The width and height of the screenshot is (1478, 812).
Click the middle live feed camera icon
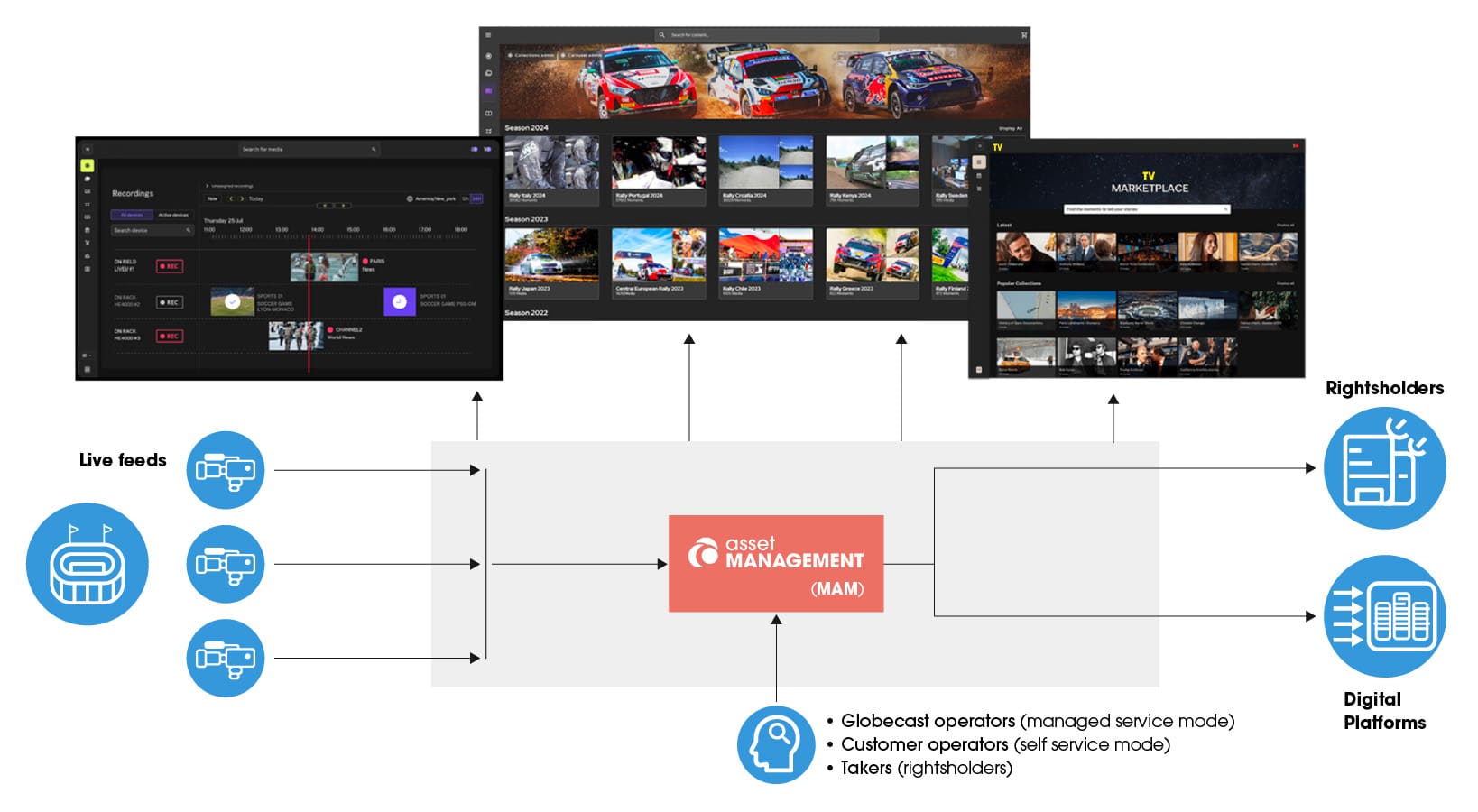226,564
